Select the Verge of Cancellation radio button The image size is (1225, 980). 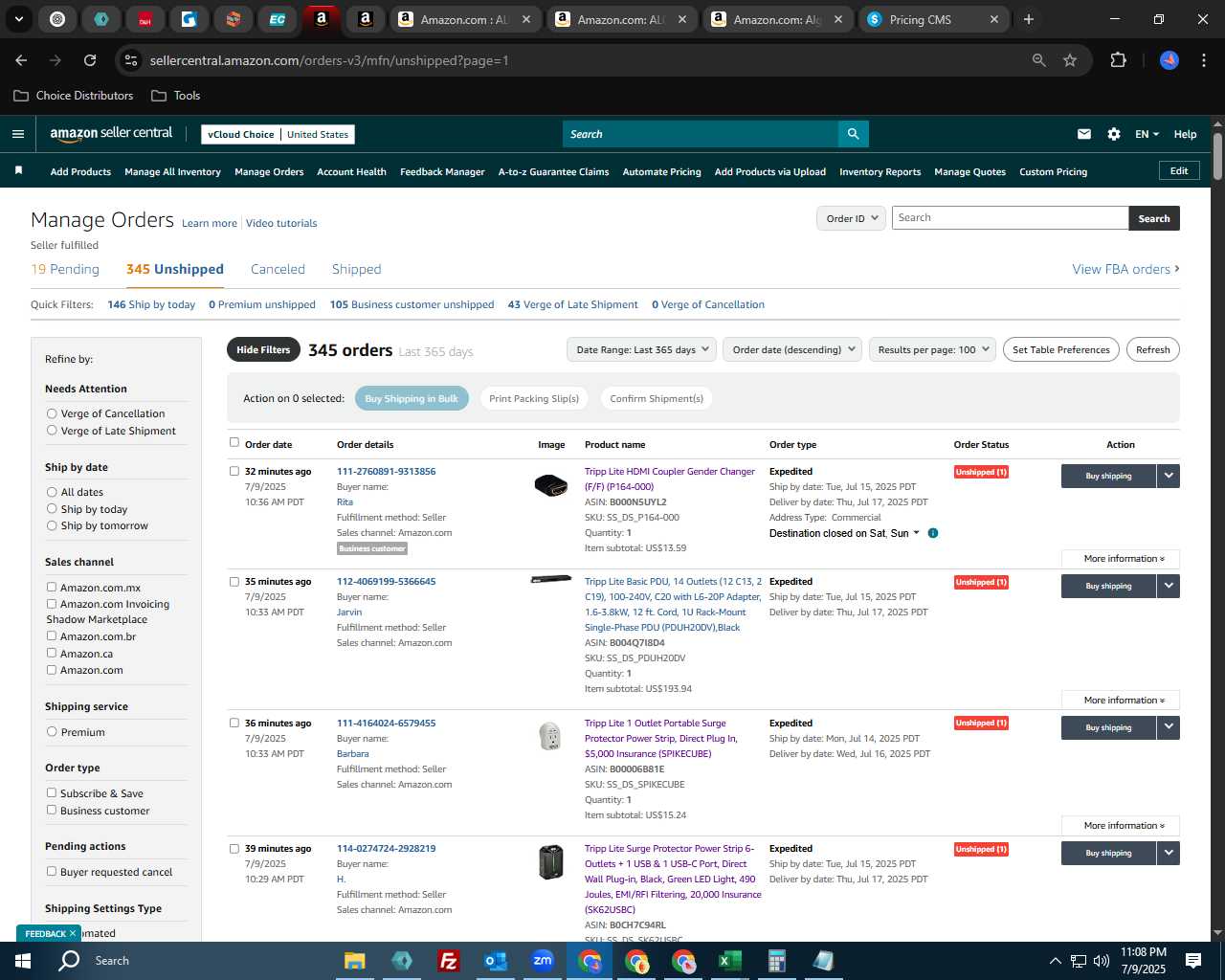click(x=52, y=413)
